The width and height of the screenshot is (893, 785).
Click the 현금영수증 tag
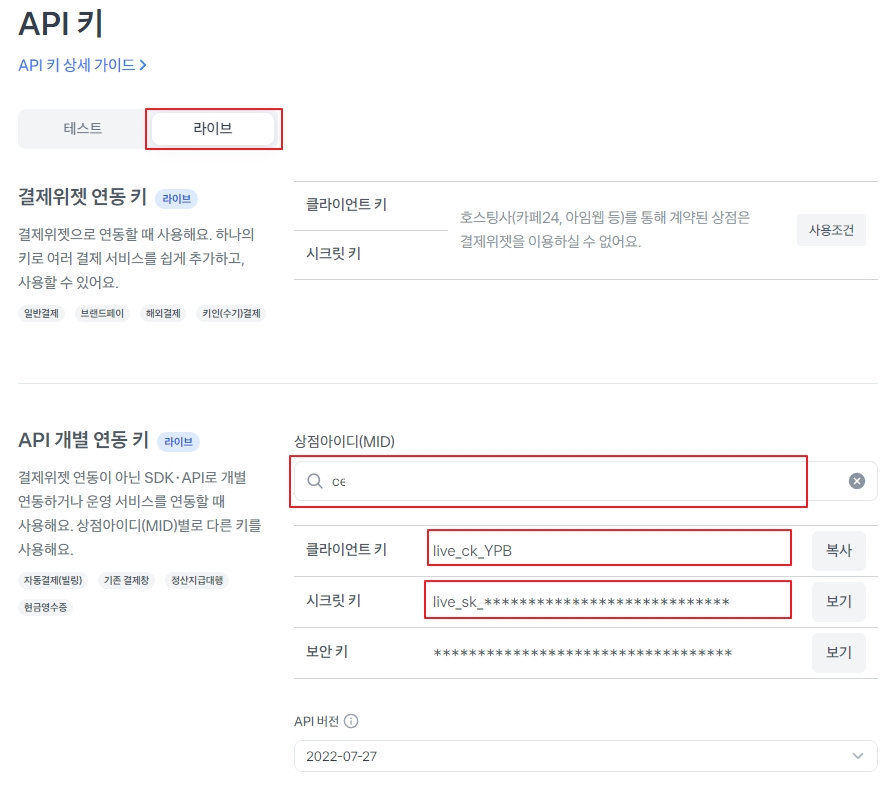pyautogui.click(x=46, y=607)
